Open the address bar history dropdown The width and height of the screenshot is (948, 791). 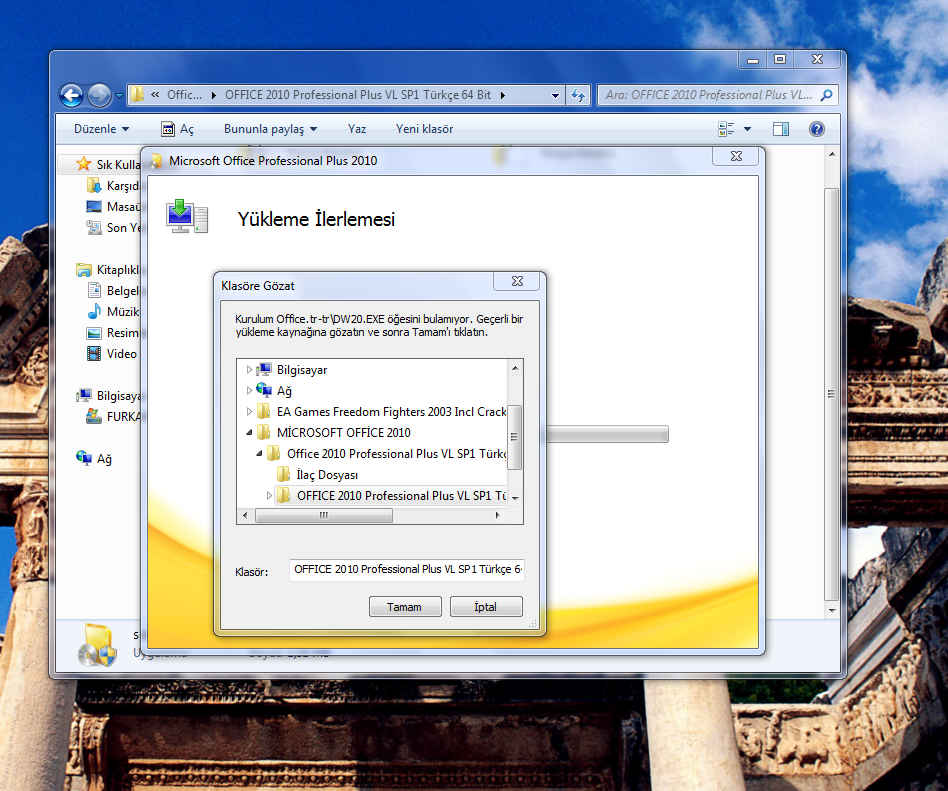[555, 95]
